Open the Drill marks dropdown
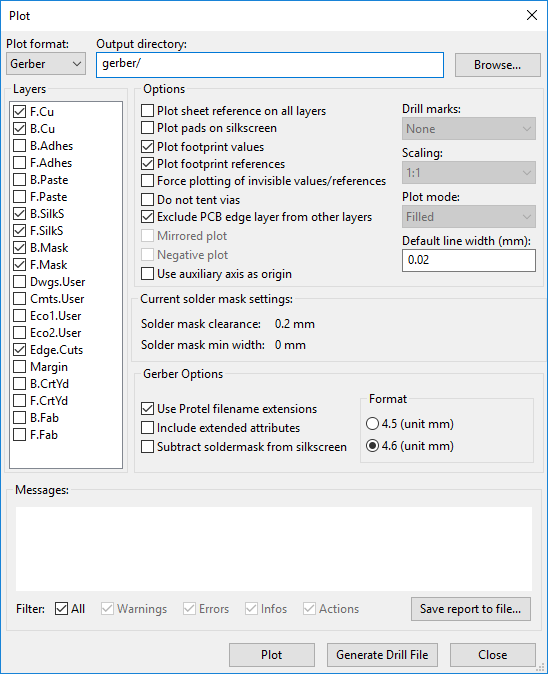 pos(468,129)
